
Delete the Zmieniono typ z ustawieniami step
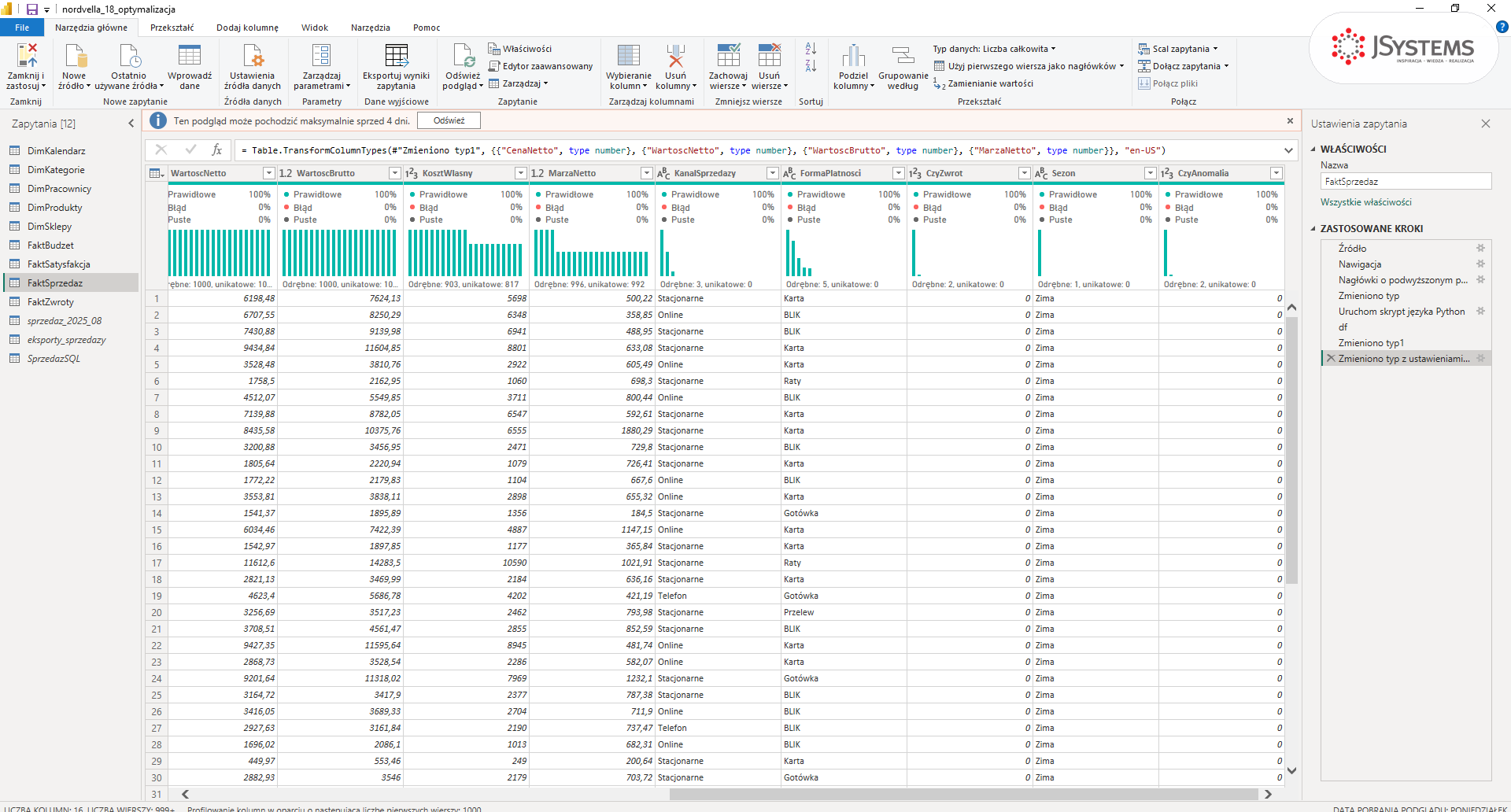pyautogui.click(x=1331, y=358)
